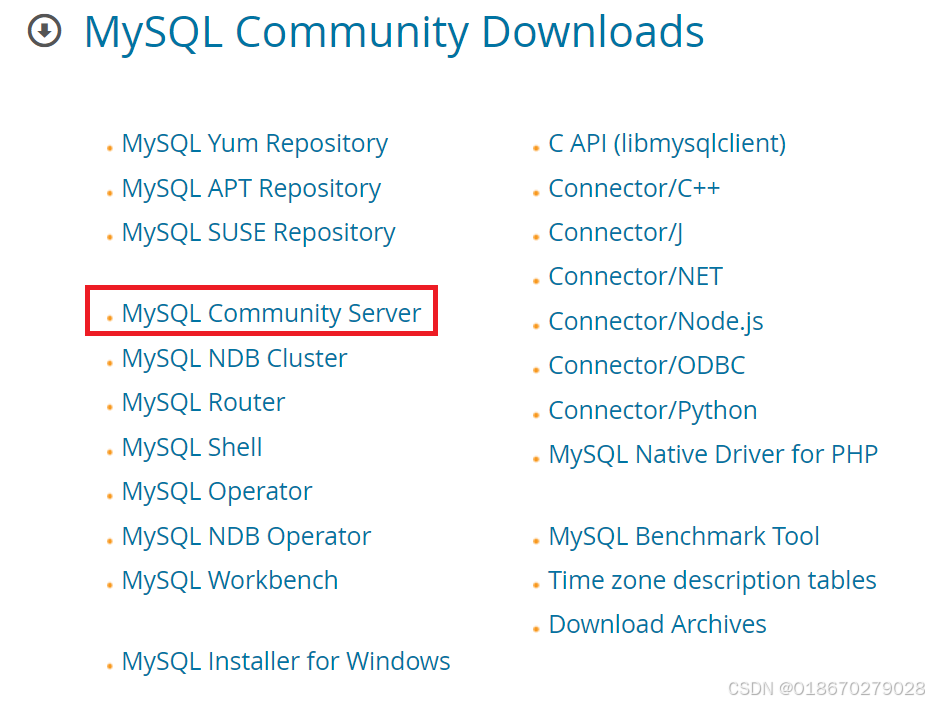Open MySQL Native Driver for PHP link
Viewport: 929px width, 704px height.
[x=713, y=455]
